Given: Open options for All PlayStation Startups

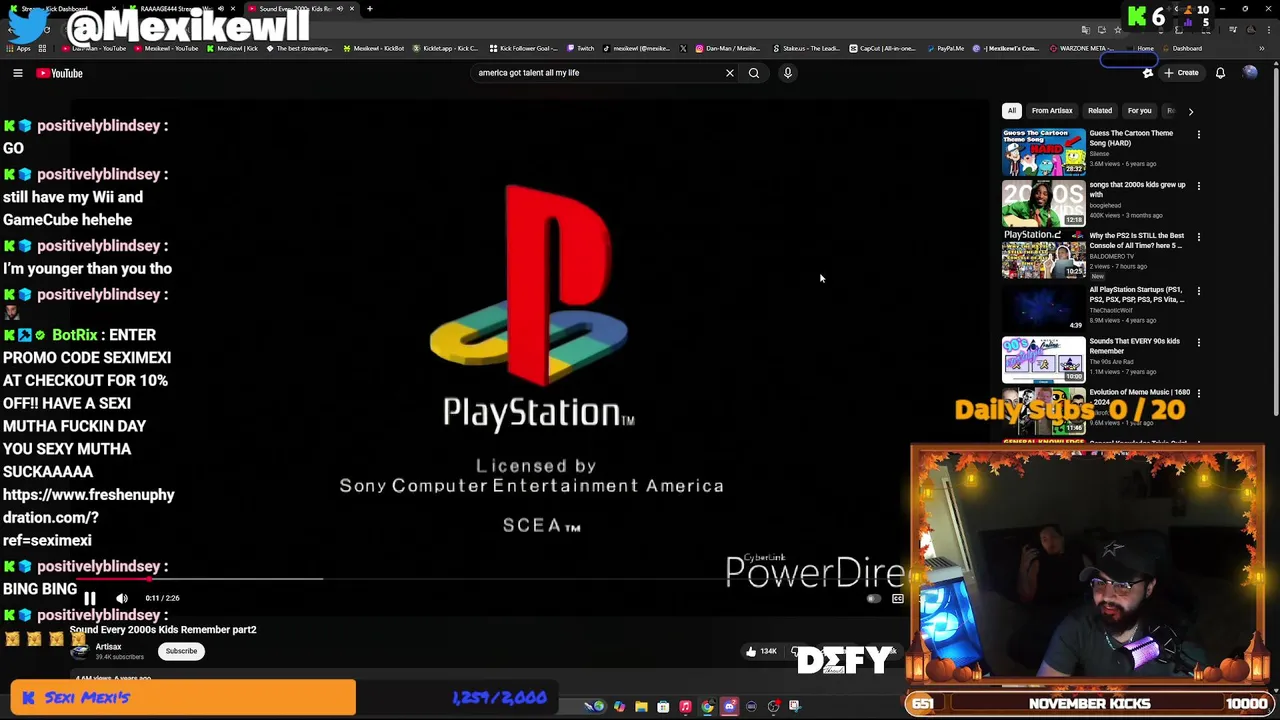Looking at the screenshot, I should [1199, 291].
